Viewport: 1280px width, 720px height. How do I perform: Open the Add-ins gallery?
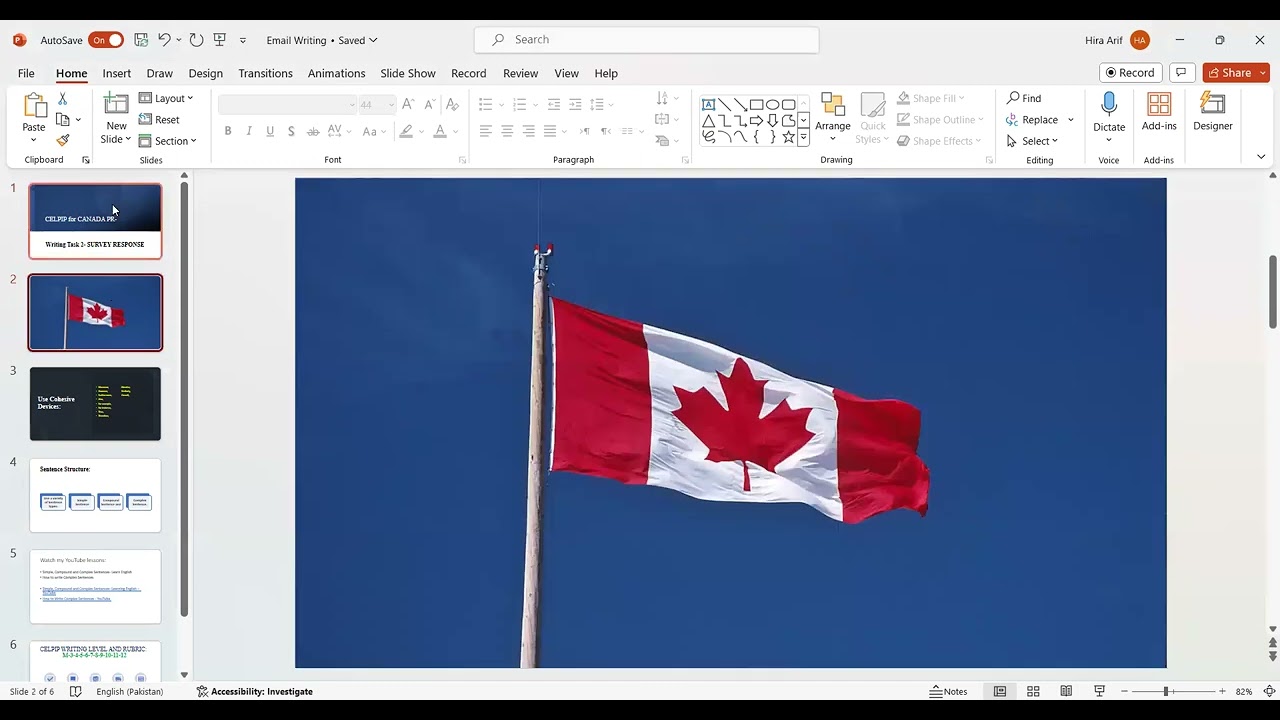(1159, 112)
